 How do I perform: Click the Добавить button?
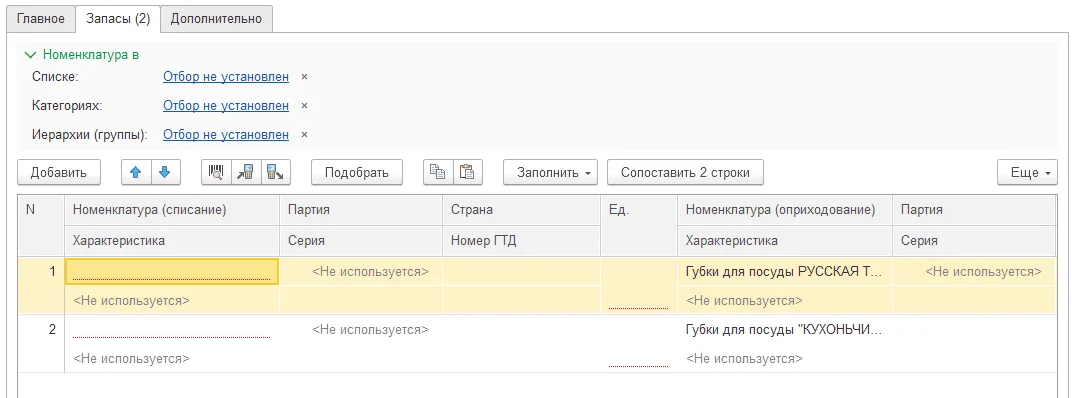coord(59,173)
